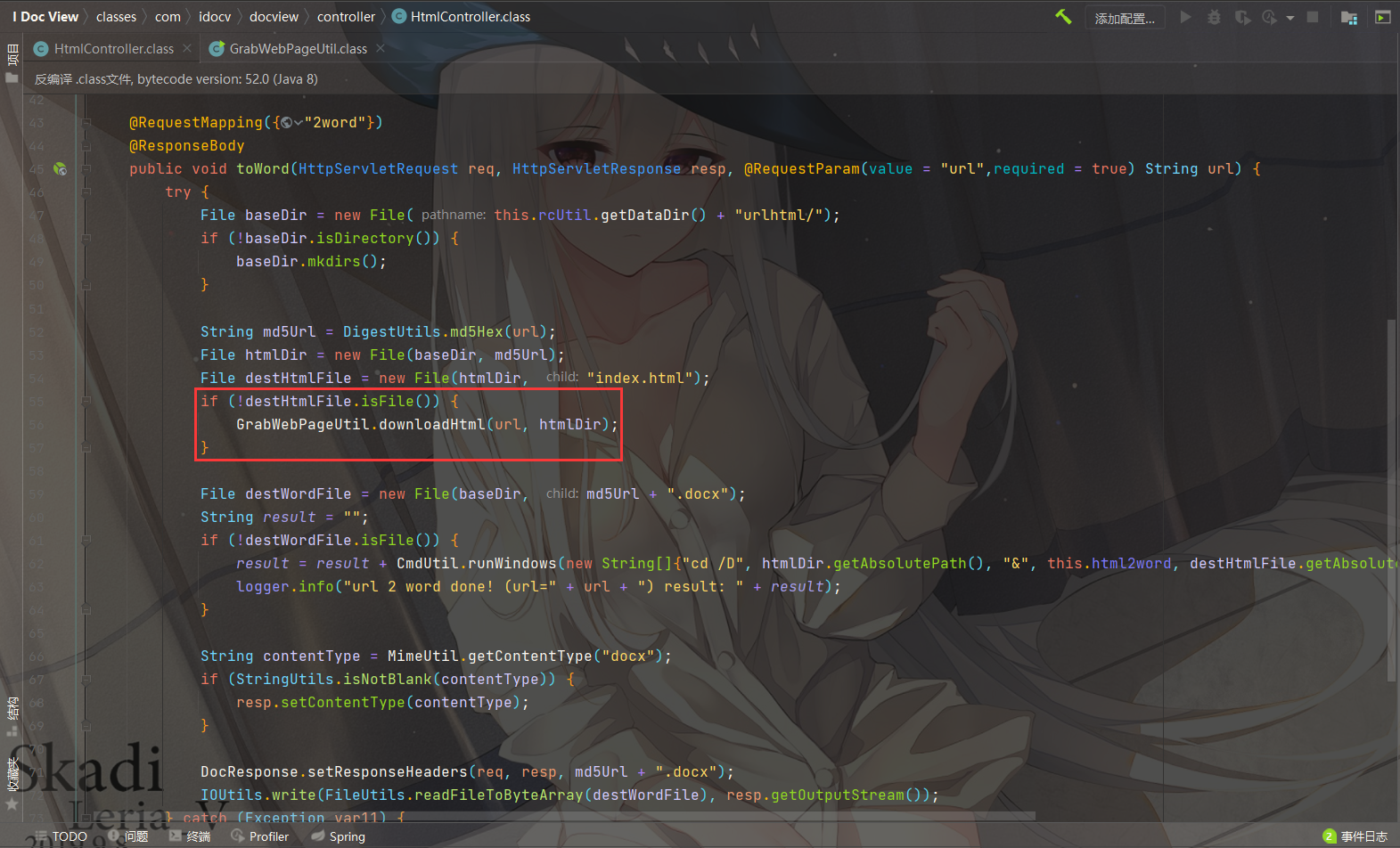This screenshot has height=848, width=1400.
Task: Open dropdown arrow next to profiler run icon
Action: [x=1289, y=18]
